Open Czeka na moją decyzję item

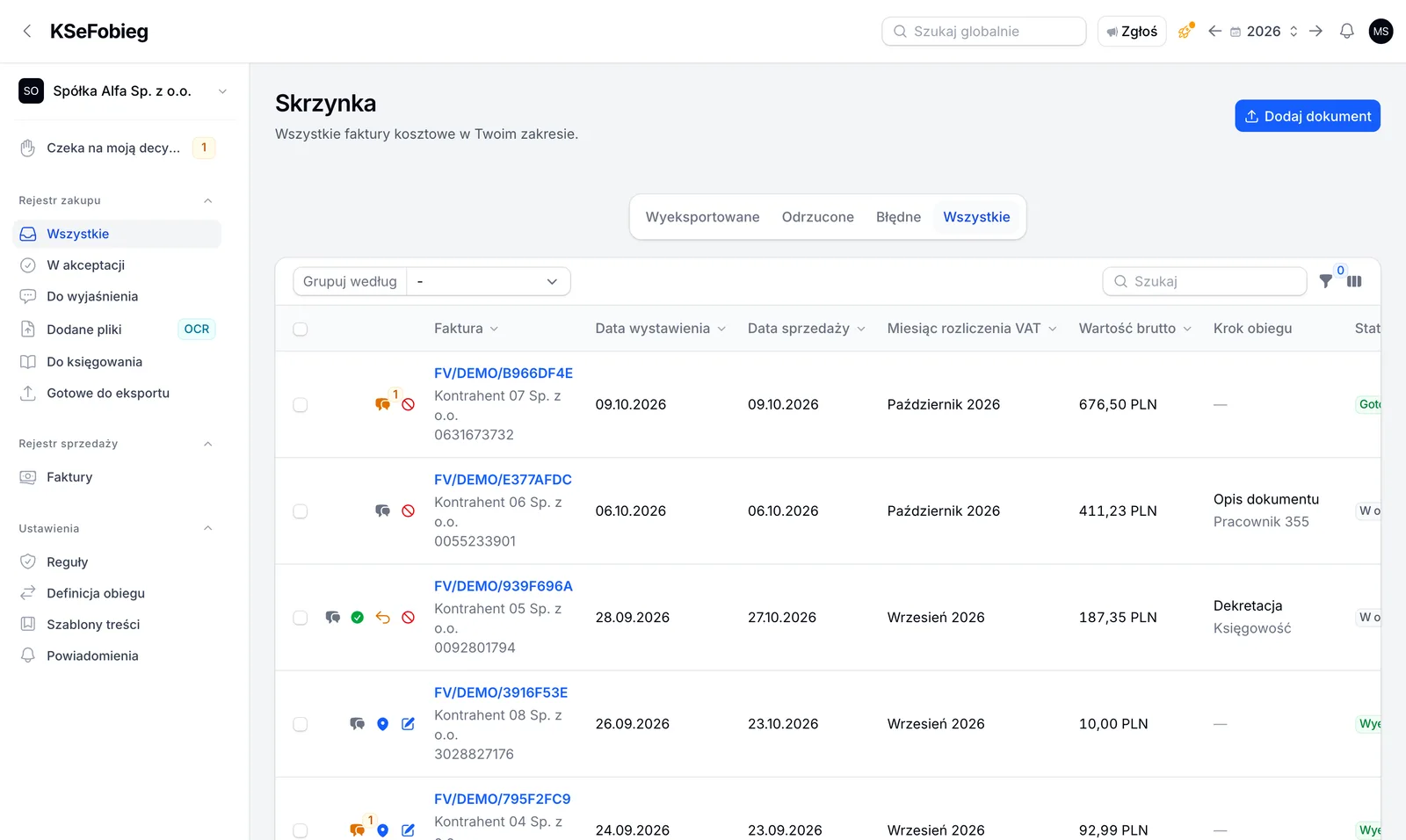tap(118, 148)
